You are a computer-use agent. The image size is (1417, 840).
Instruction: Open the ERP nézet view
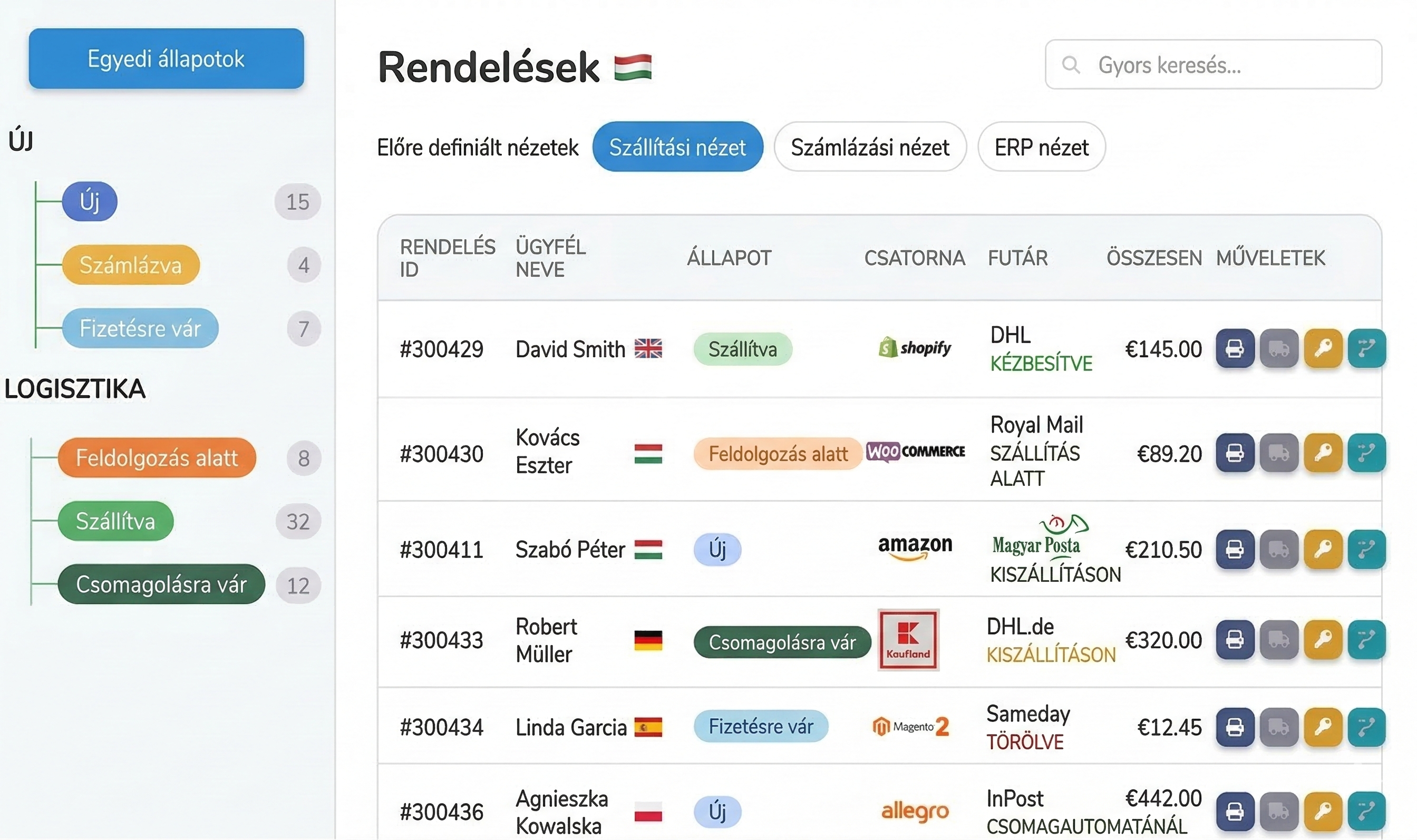click(x=1041, y=147)
